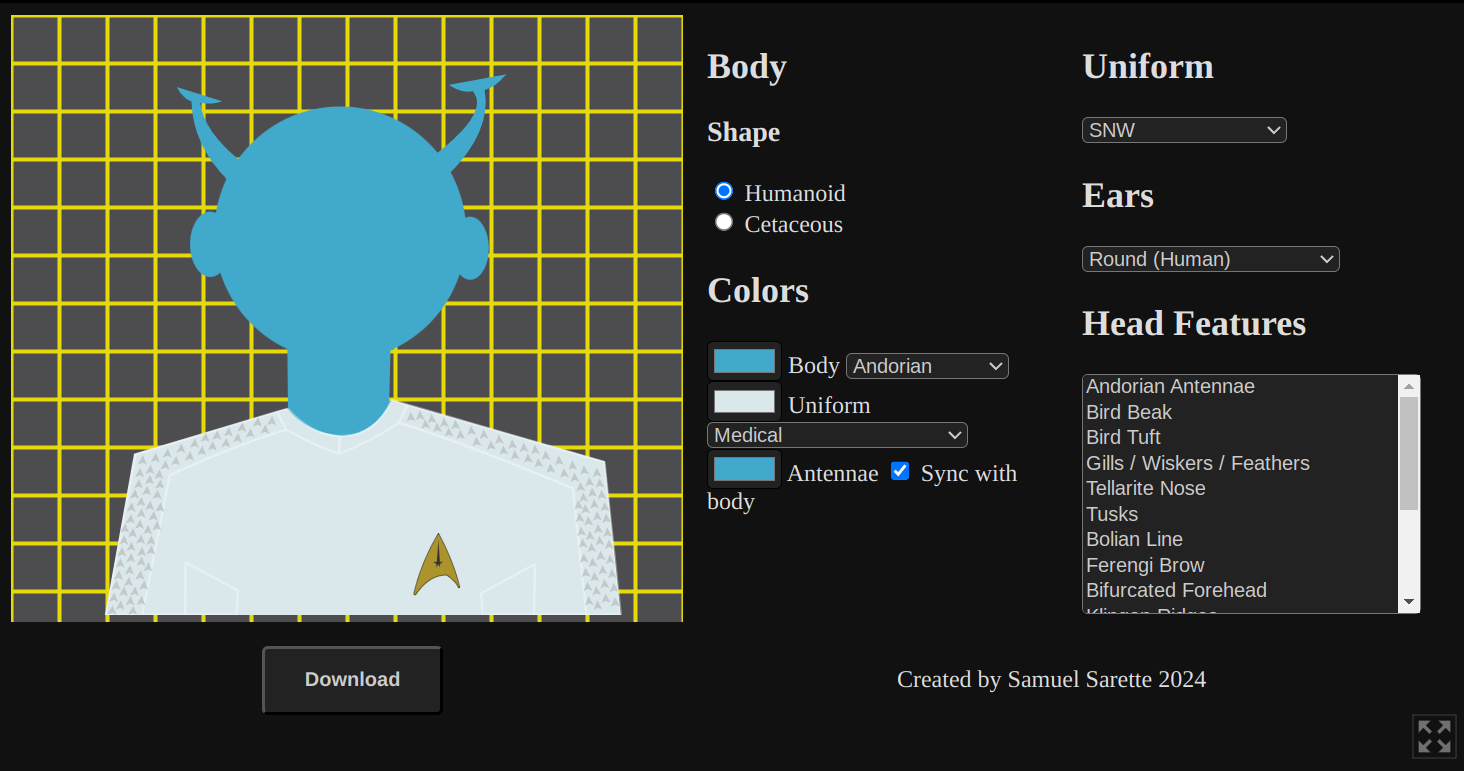The height and width of the screenshot is (771, 1464).
Task: Open the Body color picker swatch
Action: tap(744, 361)
